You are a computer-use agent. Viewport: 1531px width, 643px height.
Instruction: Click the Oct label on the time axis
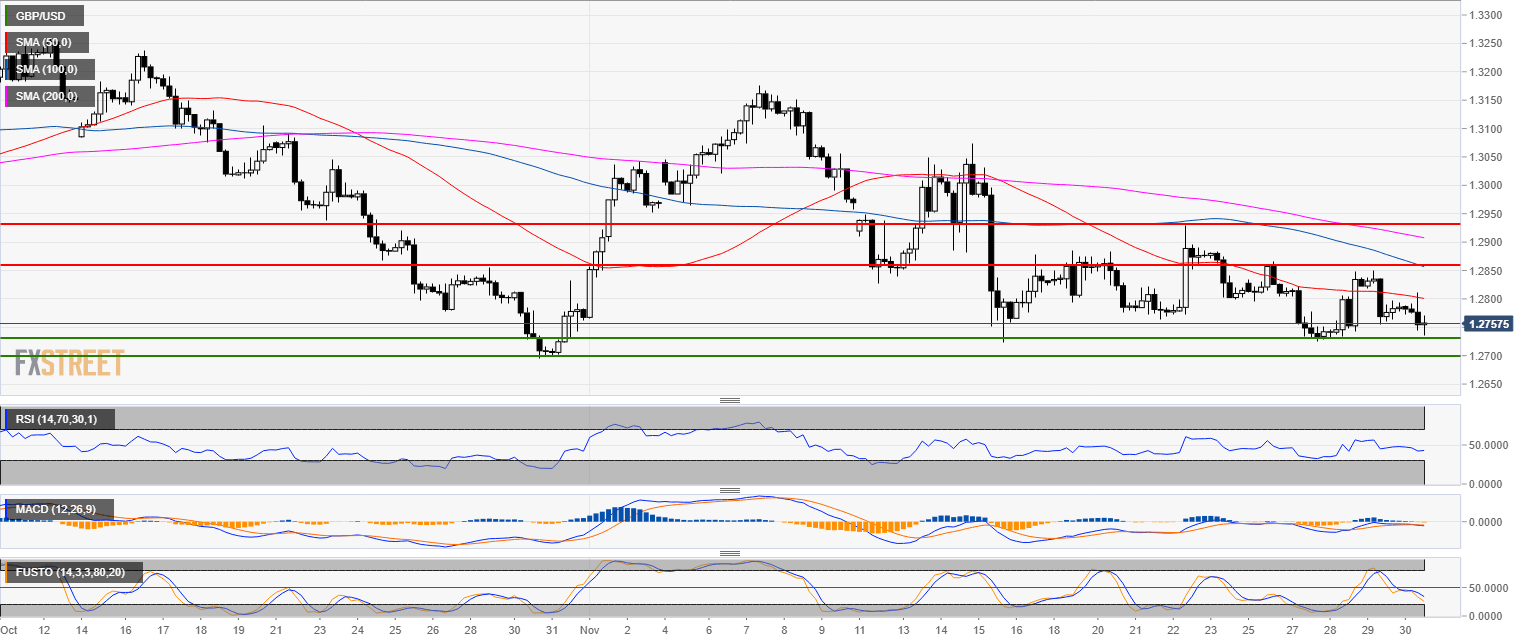10,632
